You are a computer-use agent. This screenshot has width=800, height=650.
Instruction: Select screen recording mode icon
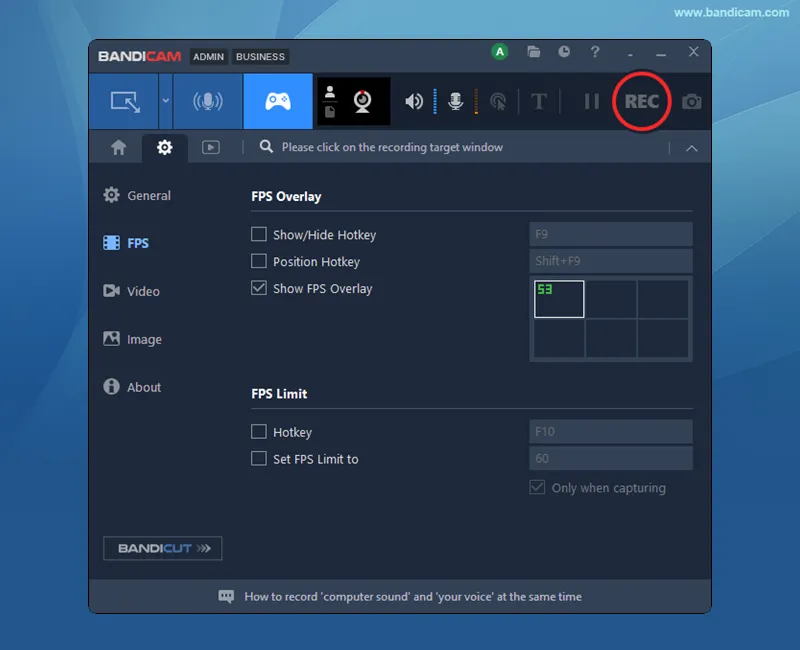pyautogui.click(x=124, y=102)
